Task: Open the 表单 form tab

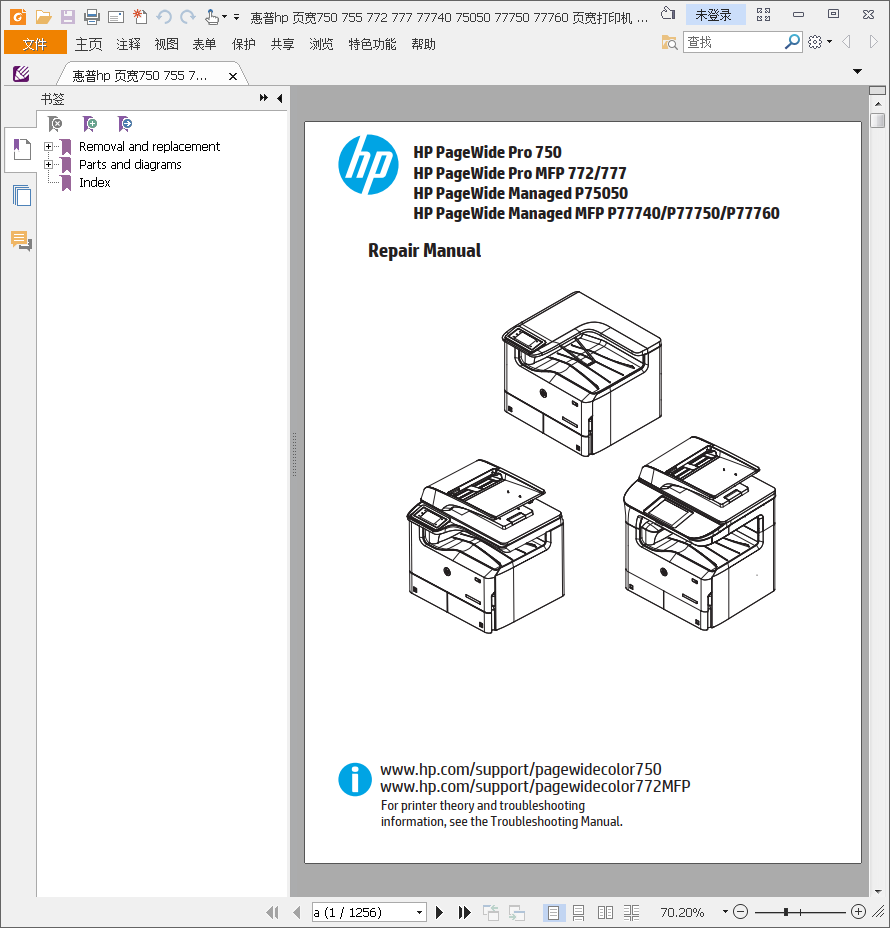Action: click(205, 44)
